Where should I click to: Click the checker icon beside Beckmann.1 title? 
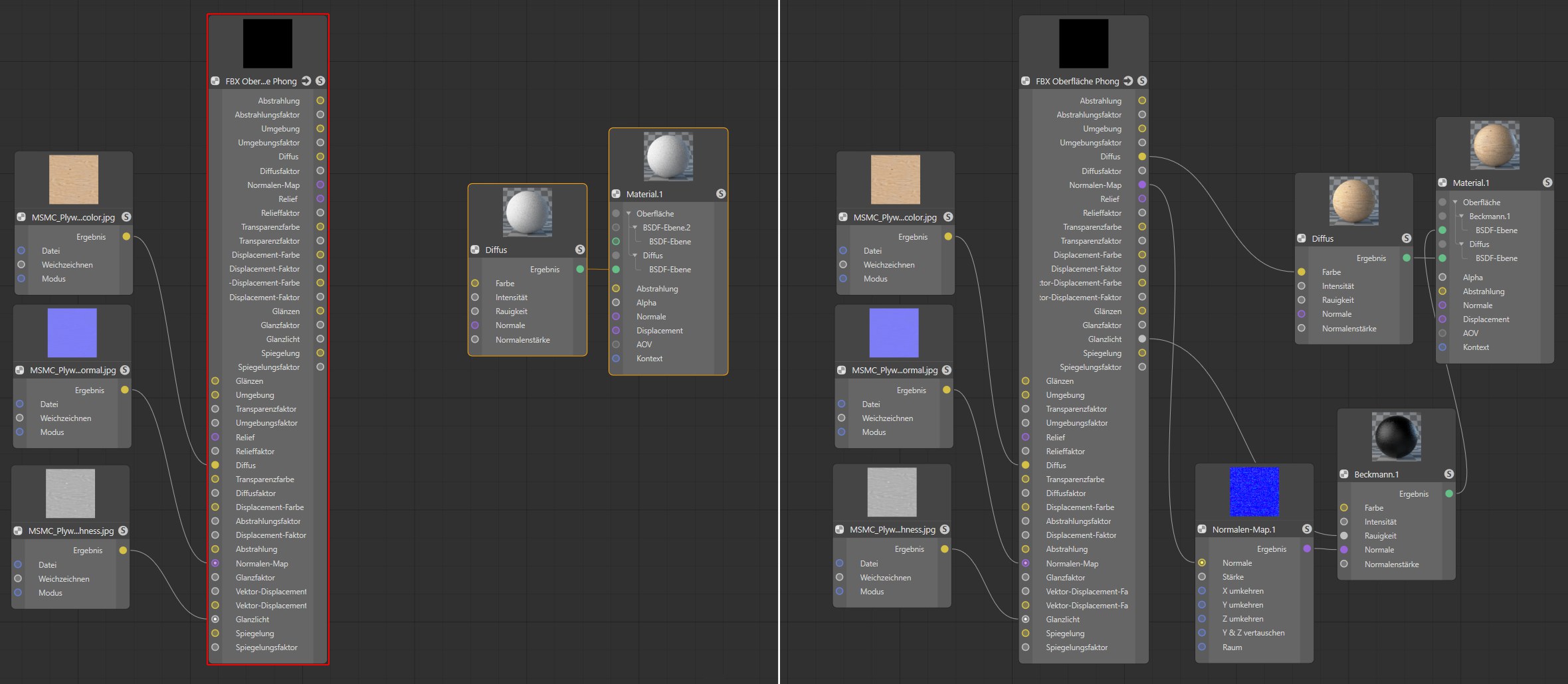pos(1344,474)
